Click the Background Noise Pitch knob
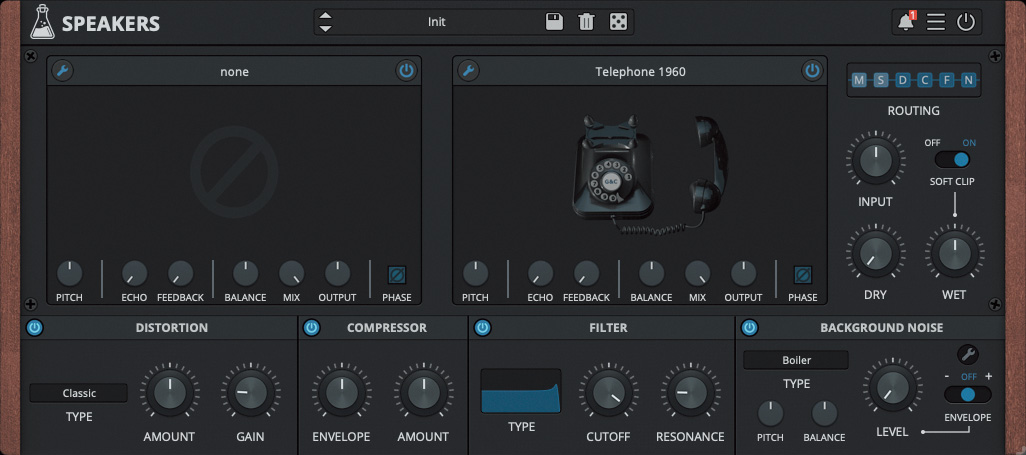Image resolution: width=1026 pixels, height=455 pixels. [x=770, y=414]
